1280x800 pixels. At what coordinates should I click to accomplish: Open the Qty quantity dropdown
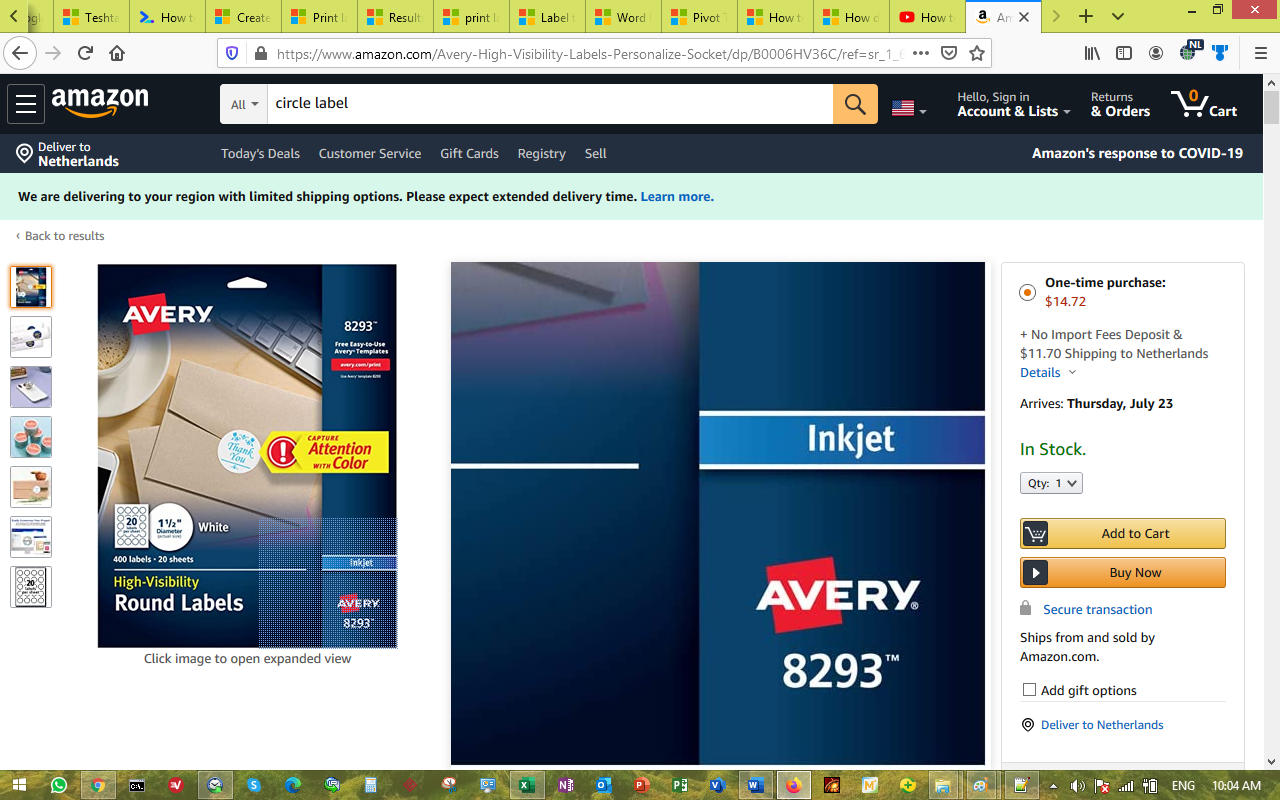[x=1051, y=483]
